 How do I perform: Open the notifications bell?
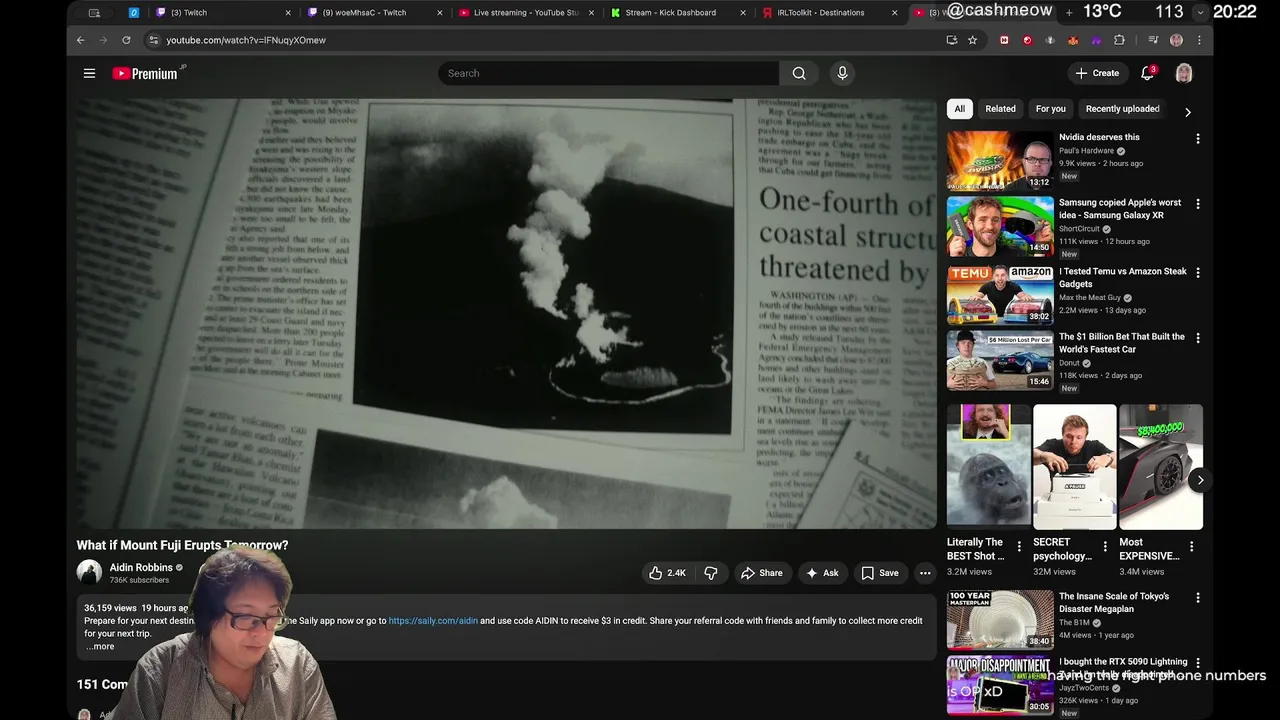tap(1148, 73)
